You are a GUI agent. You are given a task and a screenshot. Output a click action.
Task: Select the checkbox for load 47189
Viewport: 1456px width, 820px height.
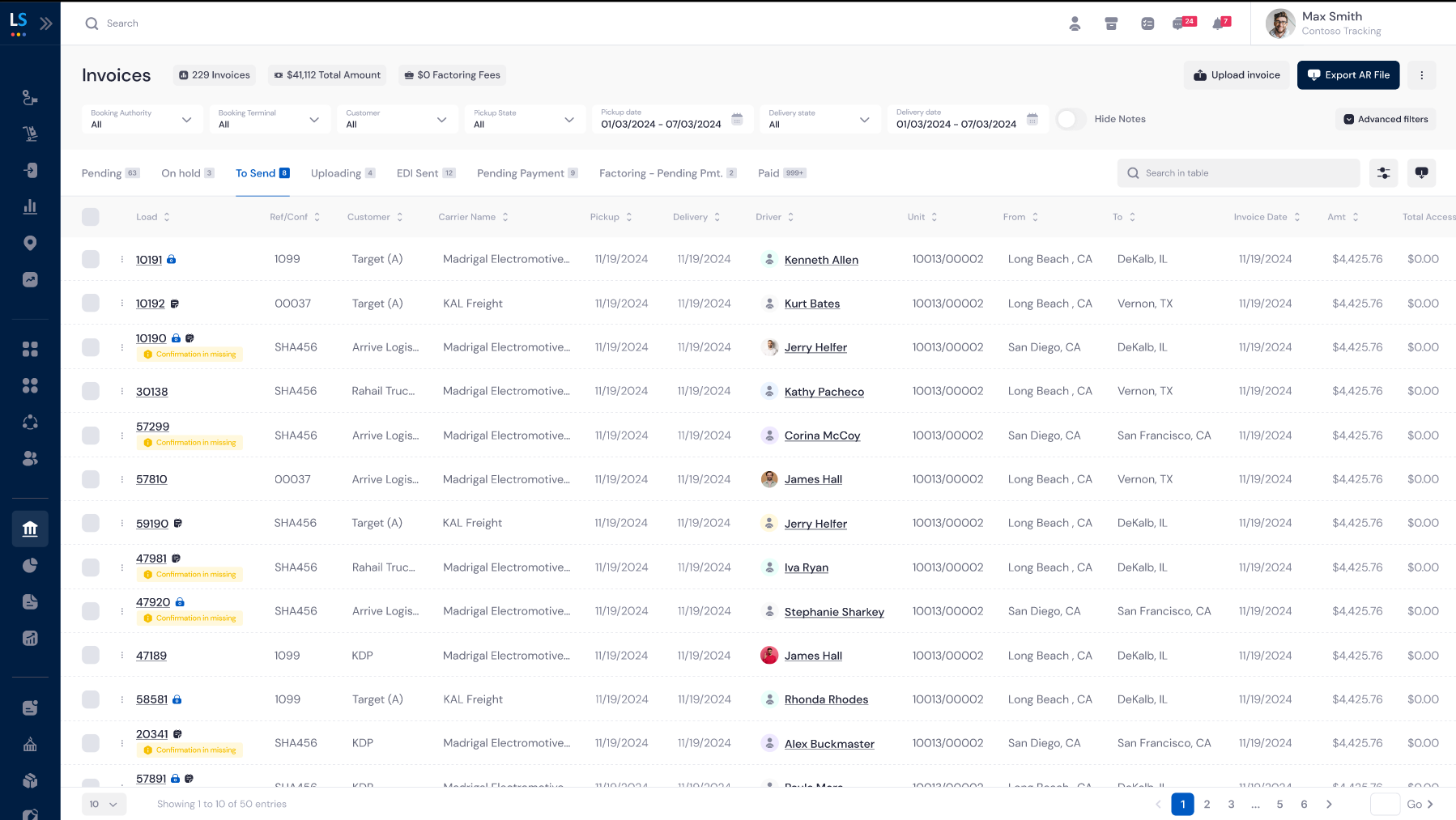91,655
